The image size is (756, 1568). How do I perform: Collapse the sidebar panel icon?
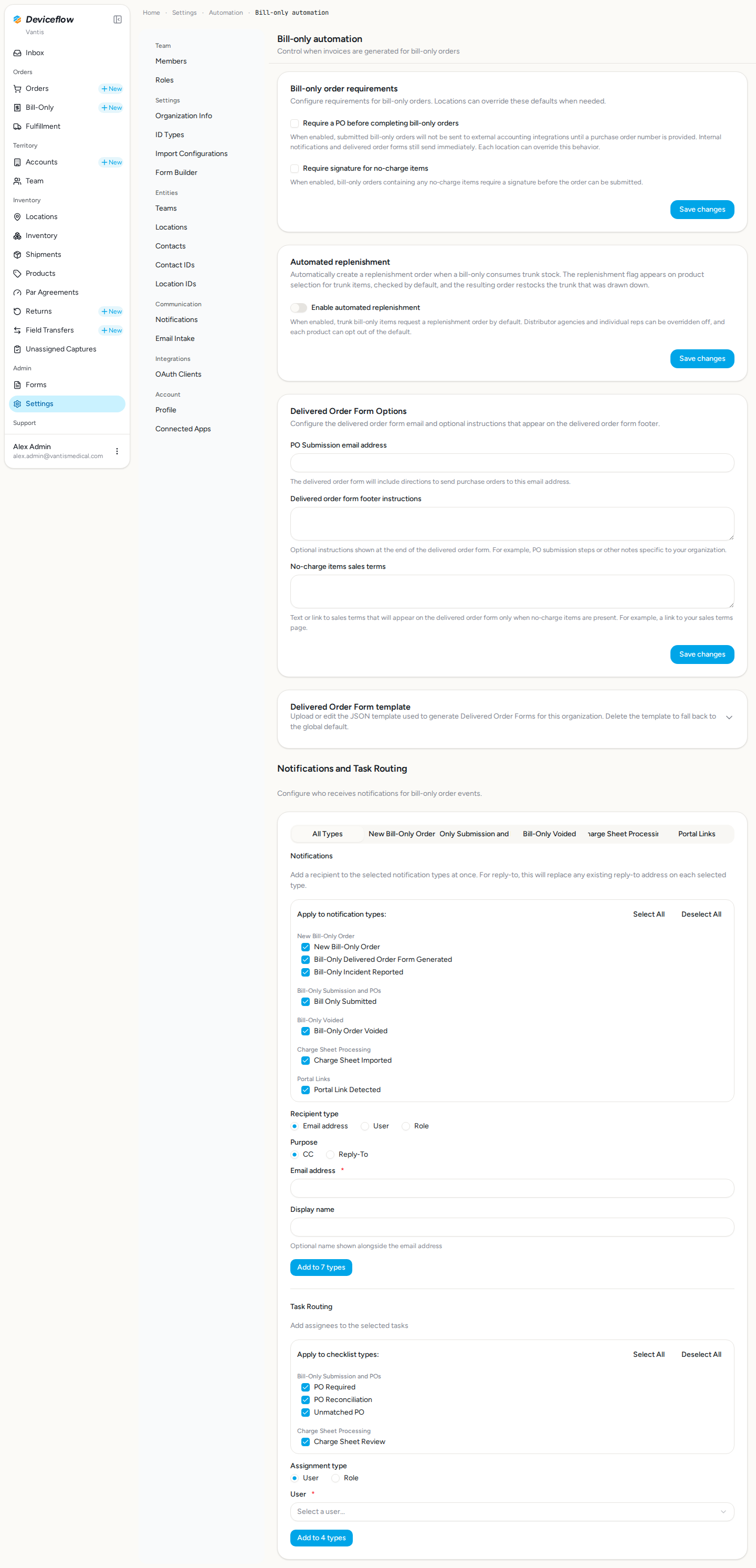118,19
